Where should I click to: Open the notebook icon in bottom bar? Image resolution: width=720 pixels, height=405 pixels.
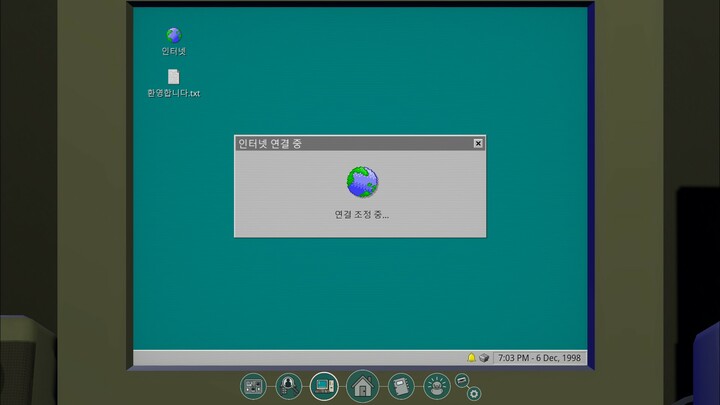coord(400,385)
